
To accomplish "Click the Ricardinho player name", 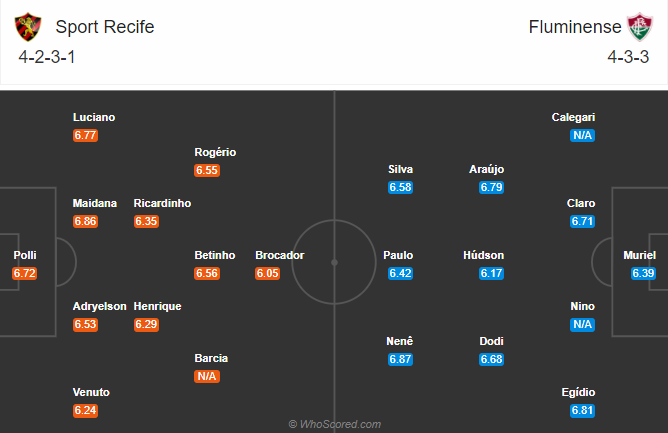I will (162, 203).
